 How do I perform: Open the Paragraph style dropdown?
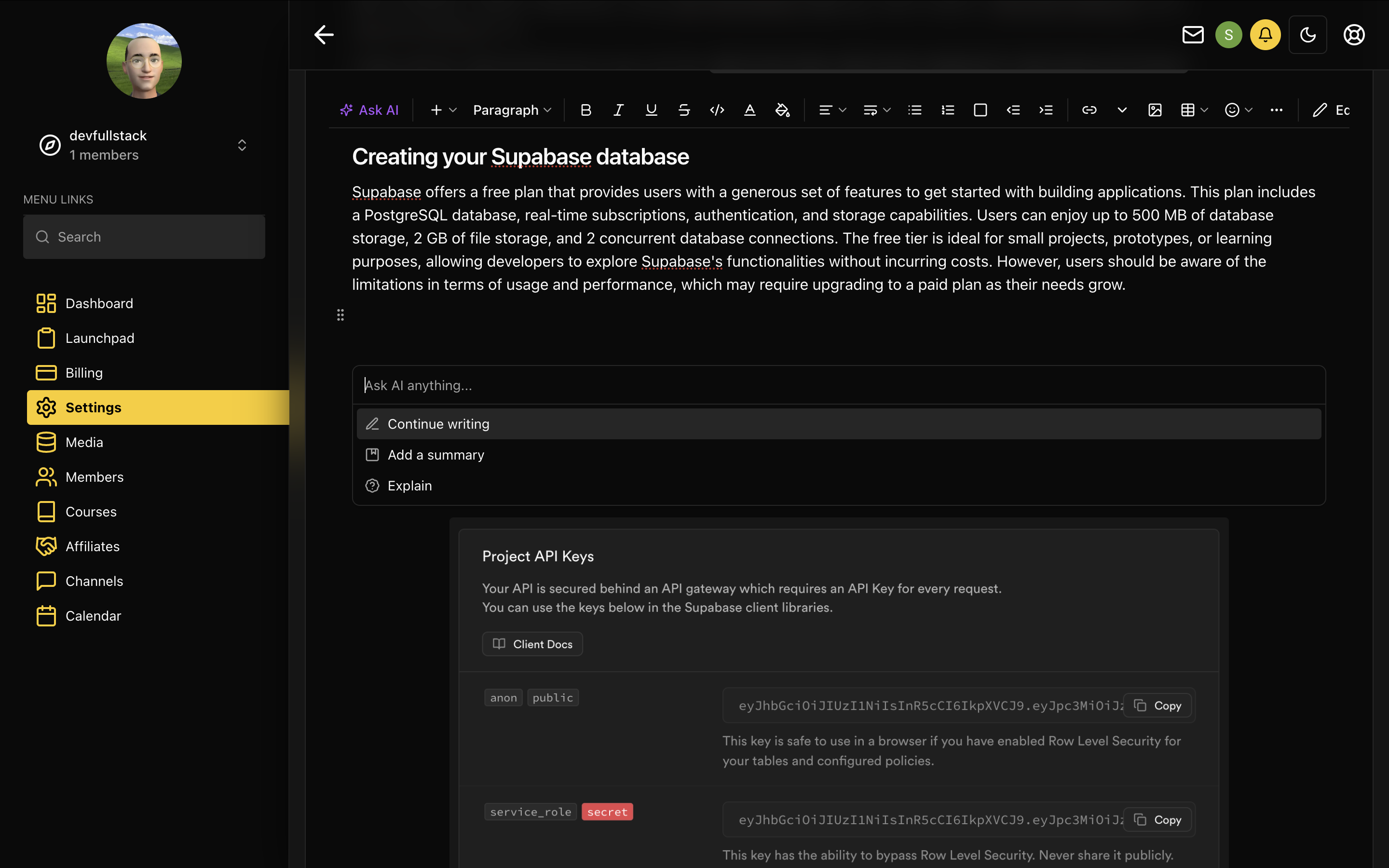511,110
